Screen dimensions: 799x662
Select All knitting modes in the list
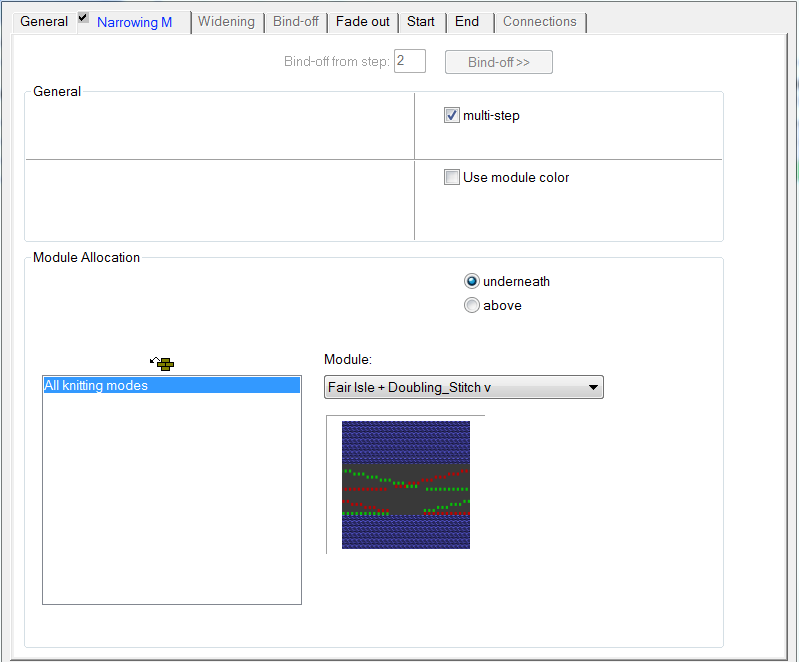click(171, 386)
